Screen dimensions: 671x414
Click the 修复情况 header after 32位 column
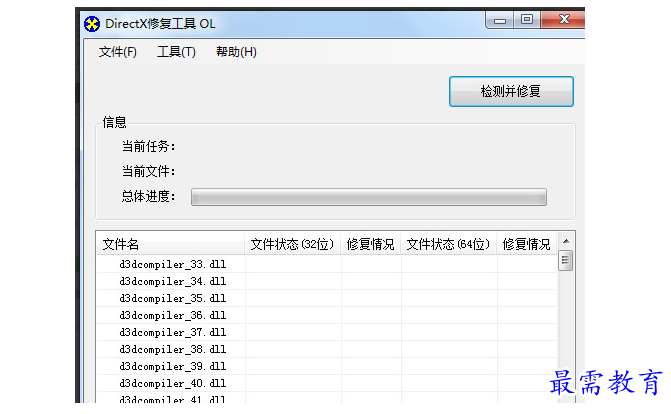(371, 244)
